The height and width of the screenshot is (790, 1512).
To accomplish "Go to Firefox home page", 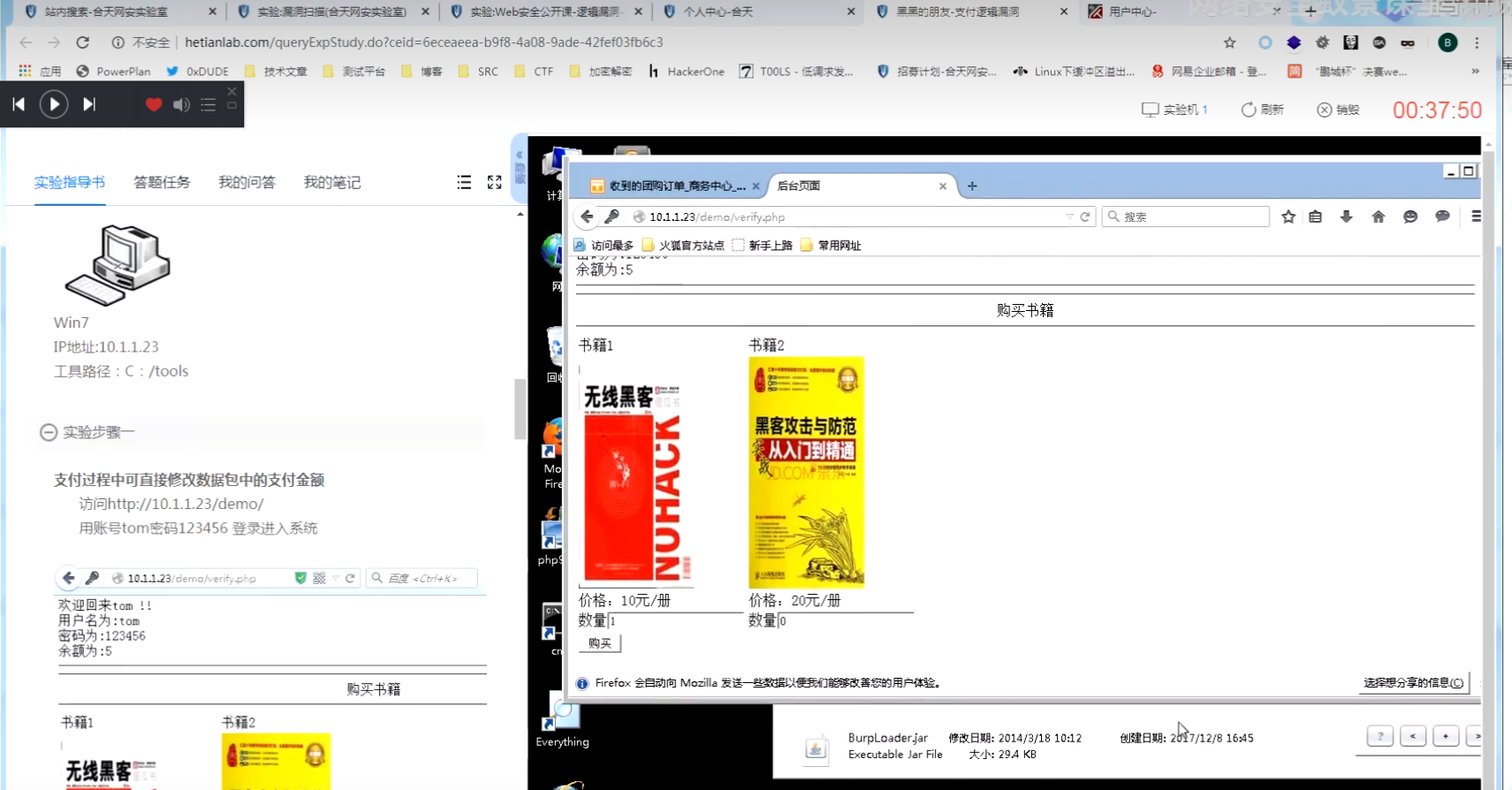I will pyautogui.click(x=1379, y=216).
